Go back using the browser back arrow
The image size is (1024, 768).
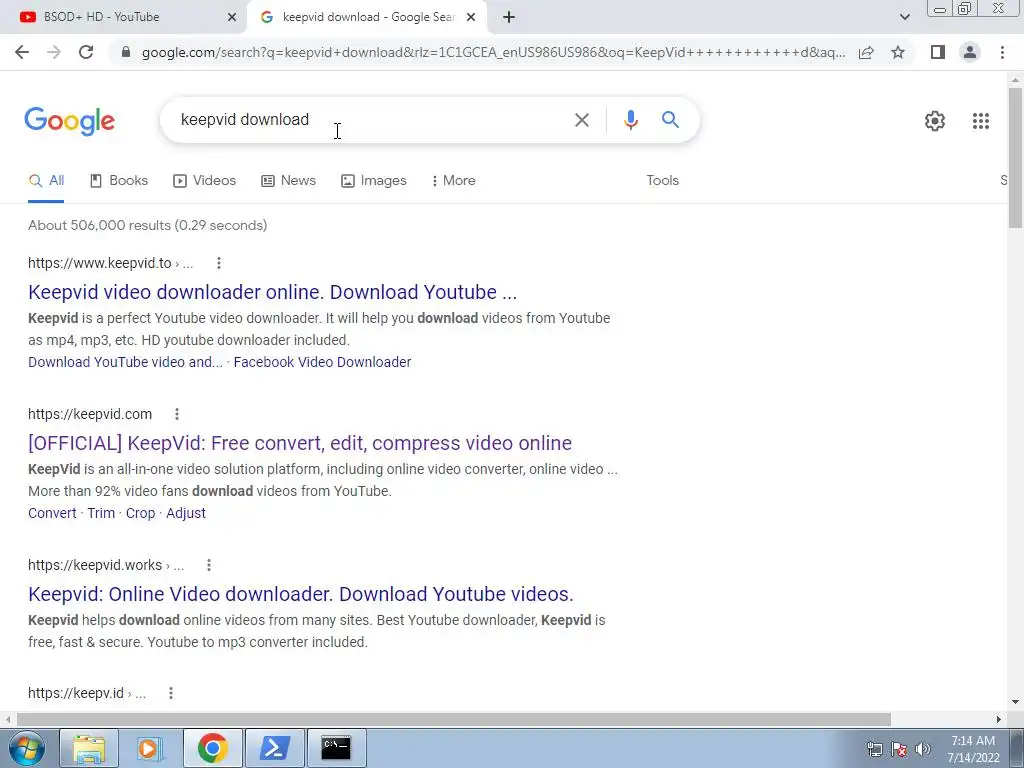(22, 52)
